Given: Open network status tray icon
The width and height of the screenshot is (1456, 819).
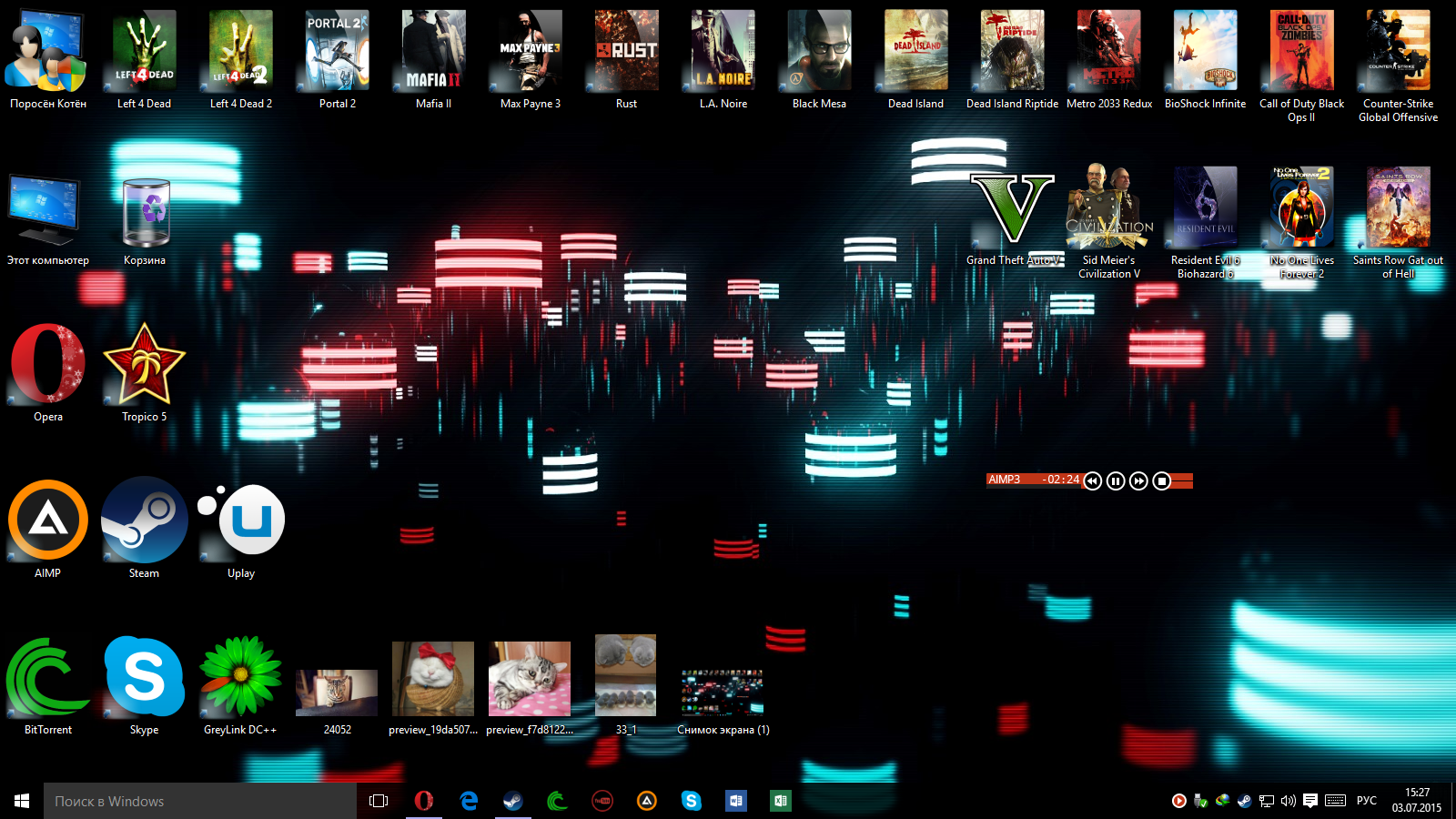Looking at the screenshot, I should click(x=1267, y=801).
